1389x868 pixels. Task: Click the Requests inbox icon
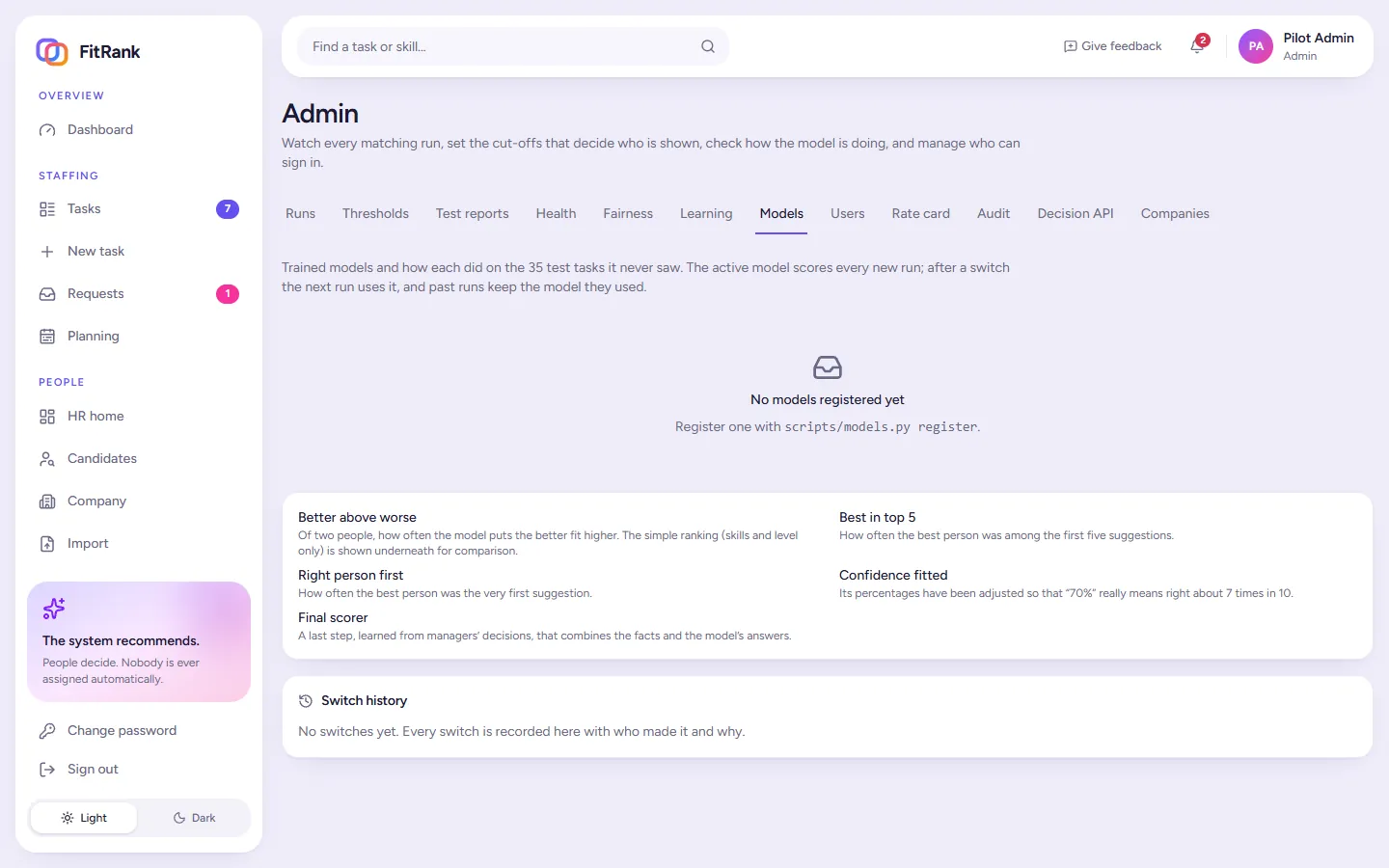(x=47, y=294)
